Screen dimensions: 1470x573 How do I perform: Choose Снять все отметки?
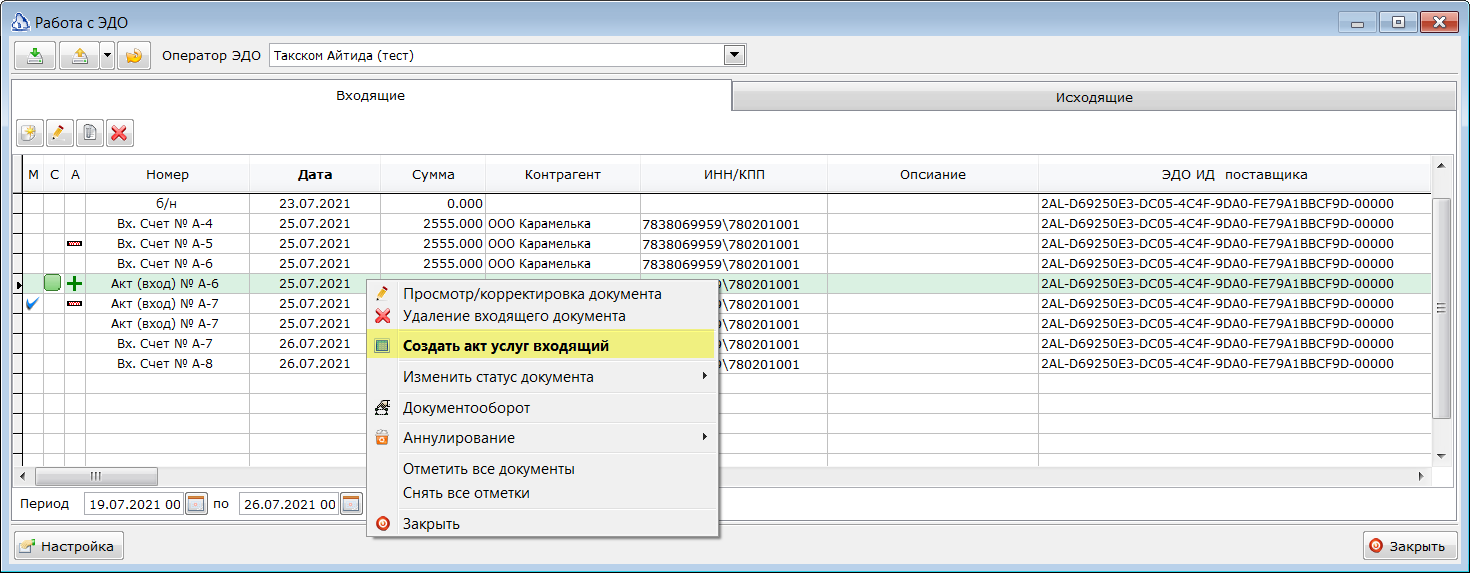(543, 493)
